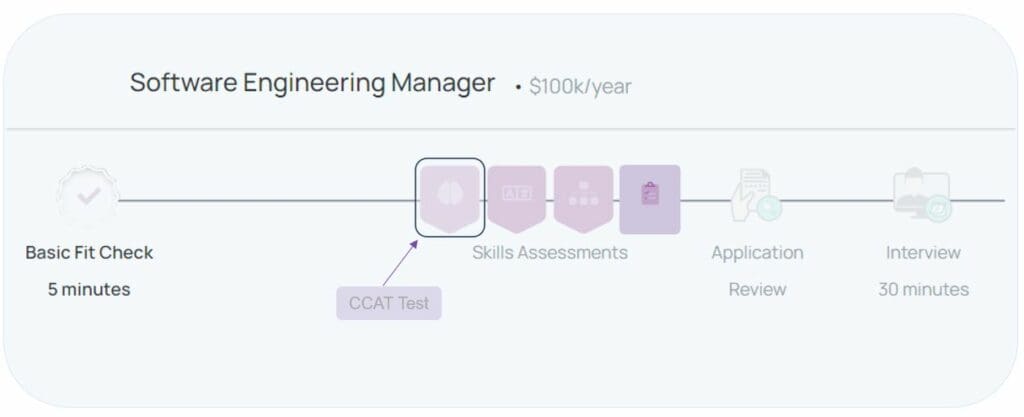The height and width of the screenshot is (417, 1024).
Task: Click the 5 minutes duration text
Action: click(x=89, y=289)
